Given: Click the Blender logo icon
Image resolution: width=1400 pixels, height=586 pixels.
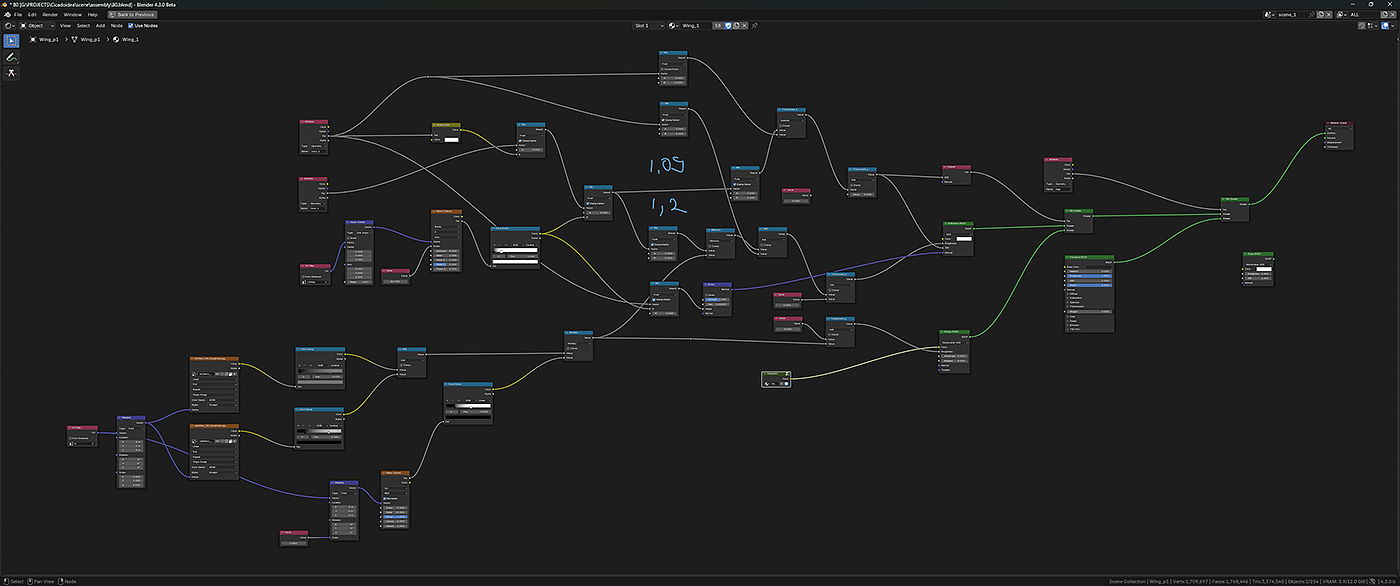Looking at the screenshot, I should click(6, 15).
